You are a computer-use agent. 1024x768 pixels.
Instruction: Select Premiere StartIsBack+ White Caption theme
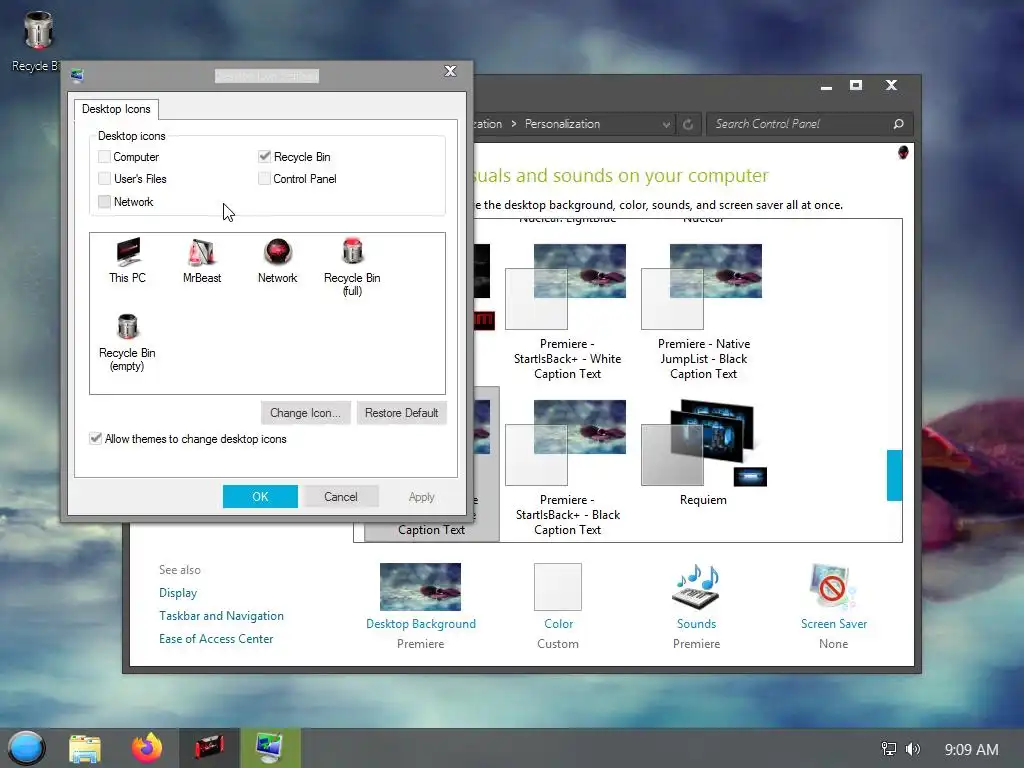pyautogui.click(x=567, y=312)
